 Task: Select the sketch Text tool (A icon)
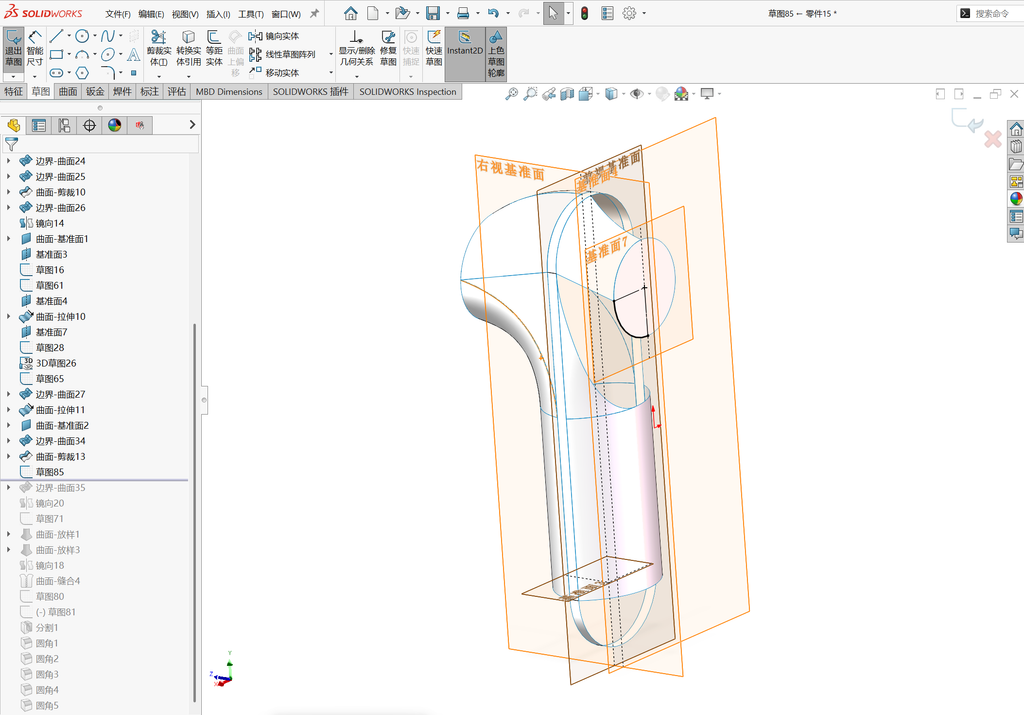coord(133,54)
